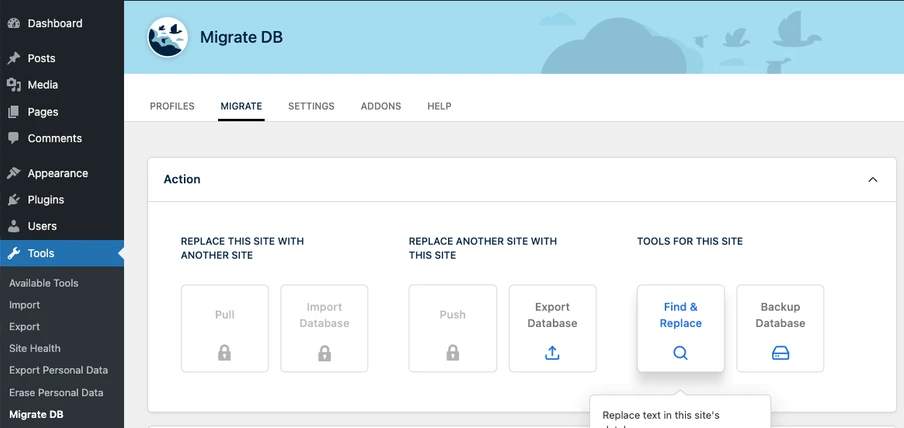Choose the Export Database action label
This screenshot has width=904, height=428.
(552, 315)
